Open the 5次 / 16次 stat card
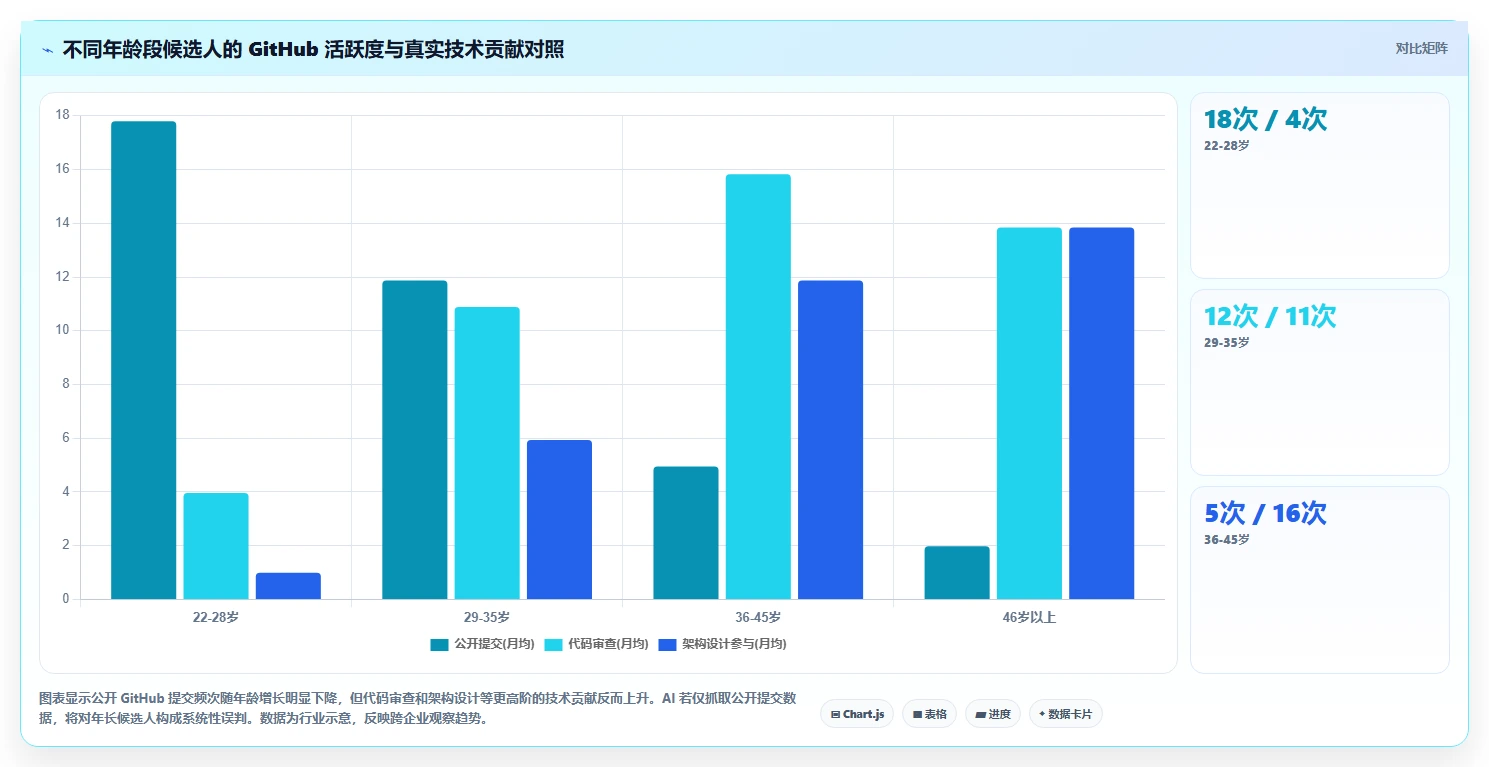 coord(1319,580)
